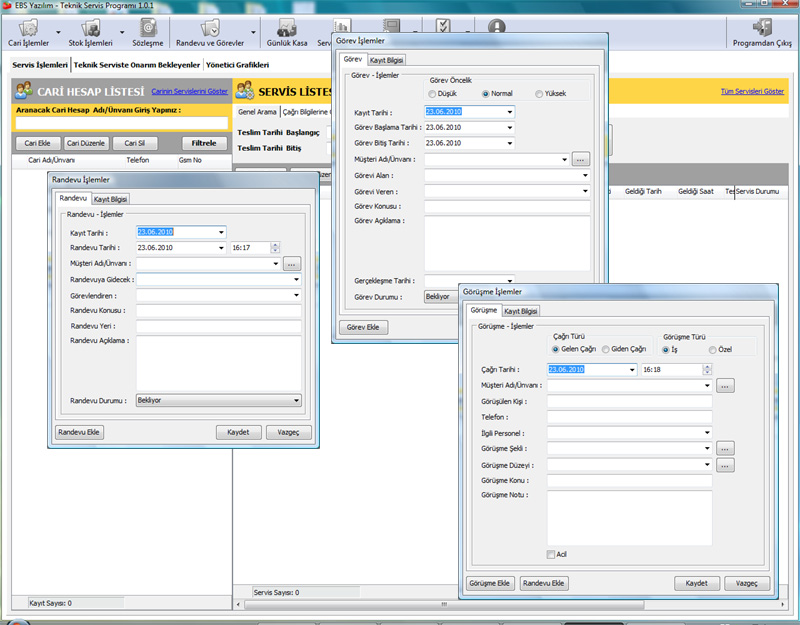Click the Görüşme Konu input field
This screenshot has height=625, width=800.
(x=629, y=481)
